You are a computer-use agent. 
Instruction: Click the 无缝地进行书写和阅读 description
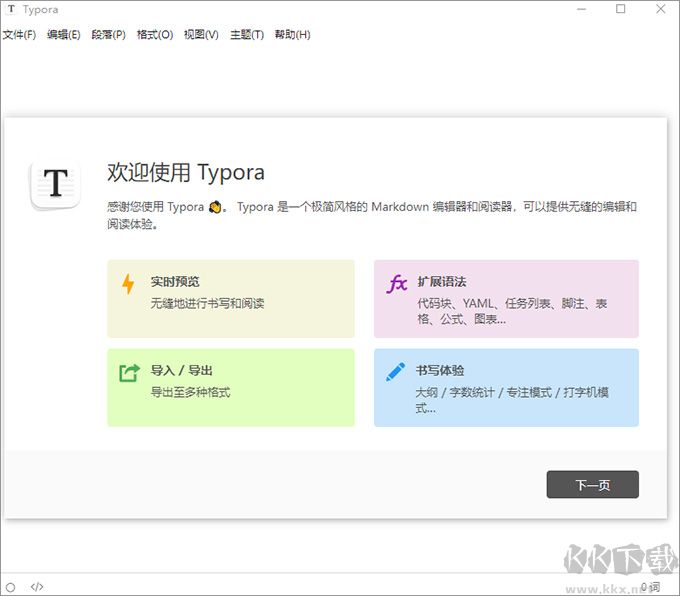pos(207,303)
